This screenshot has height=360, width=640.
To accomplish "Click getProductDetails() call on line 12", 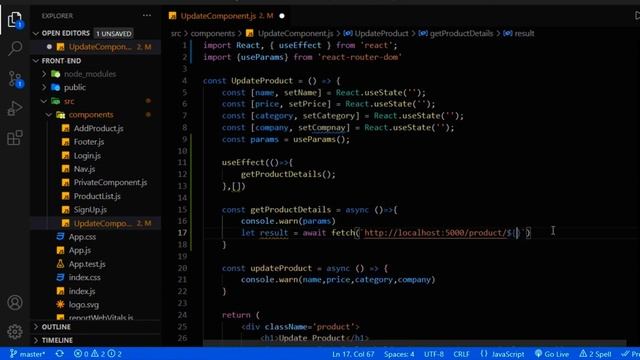I will click(x=288, y=174).
